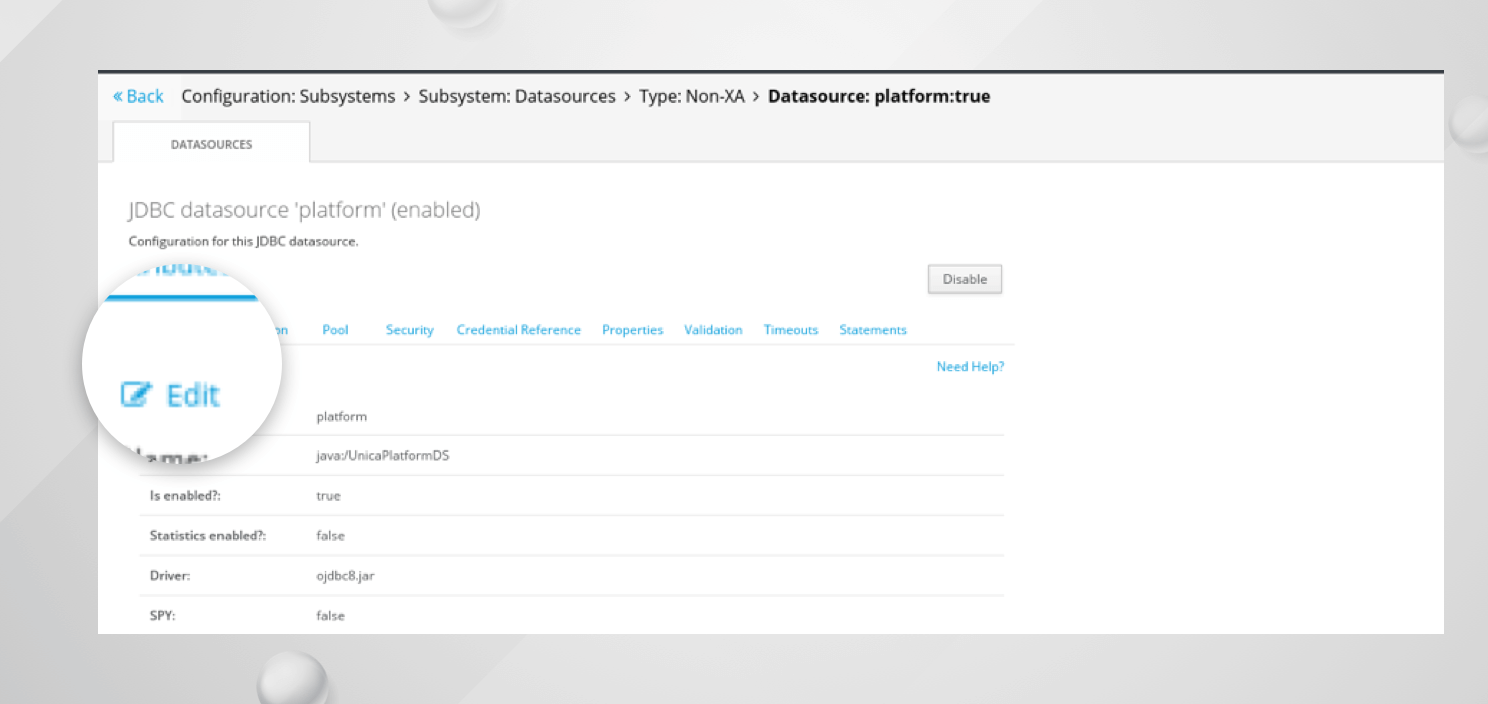Select the Properties tab
Image resolution: width=1488 pixels, height=704 pixels.
(x=632, y=330)
